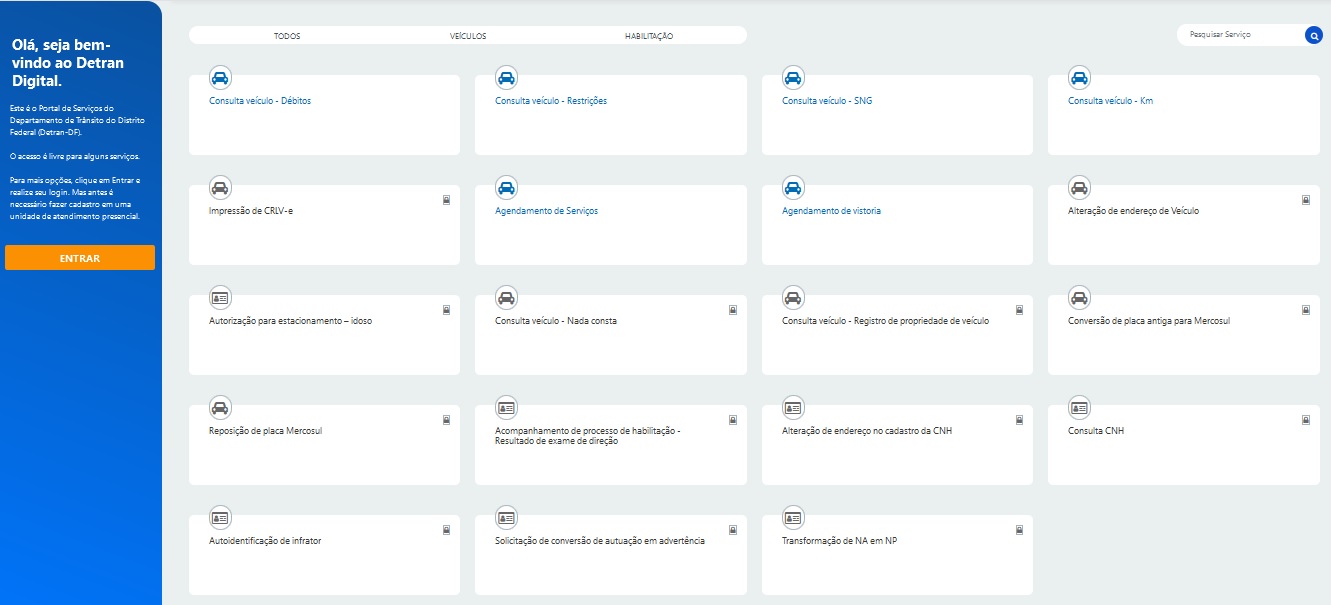The image size is (1331, 605).
Task: Select the HABILITAÇÃO filter tab
Action: (649, 36)
